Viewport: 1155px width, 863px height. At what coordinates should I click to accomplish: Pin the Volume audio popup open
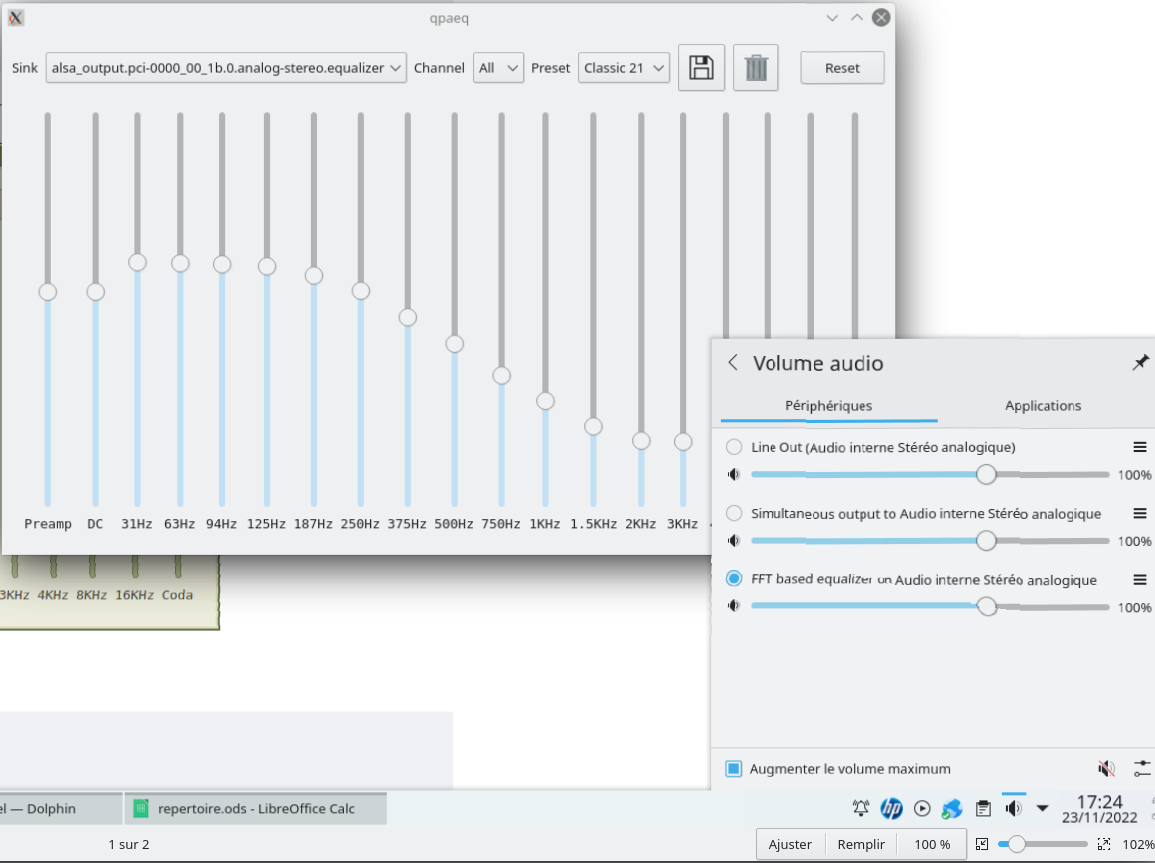[x=1140, y=362]
